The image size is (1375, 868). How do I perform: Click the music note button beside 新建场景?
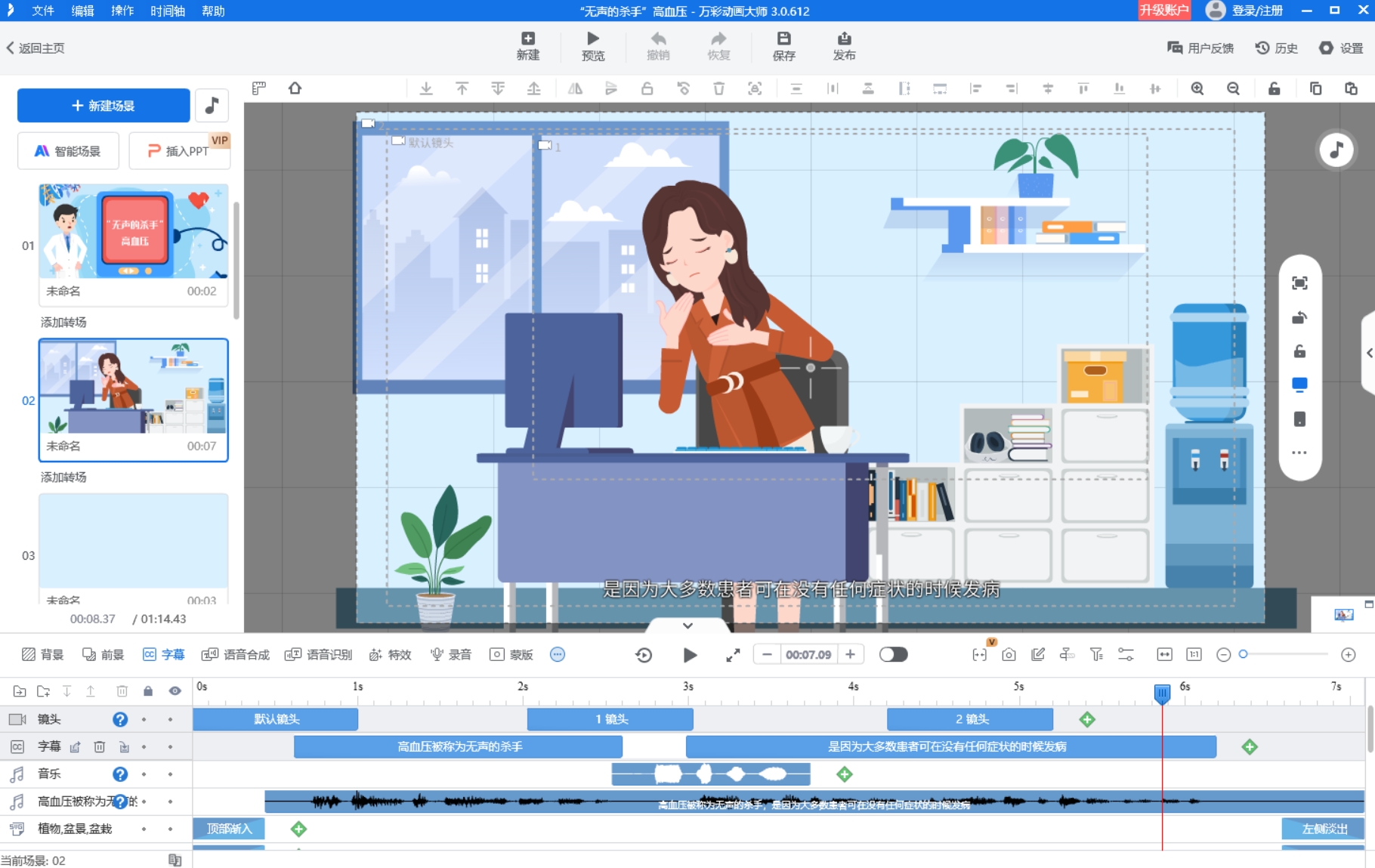tap(212, 106)
